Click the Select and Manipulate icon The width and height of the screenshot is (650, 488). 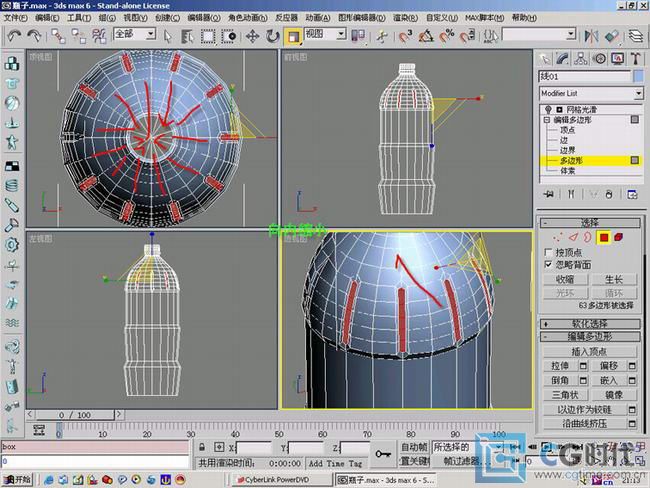point(382,36)
